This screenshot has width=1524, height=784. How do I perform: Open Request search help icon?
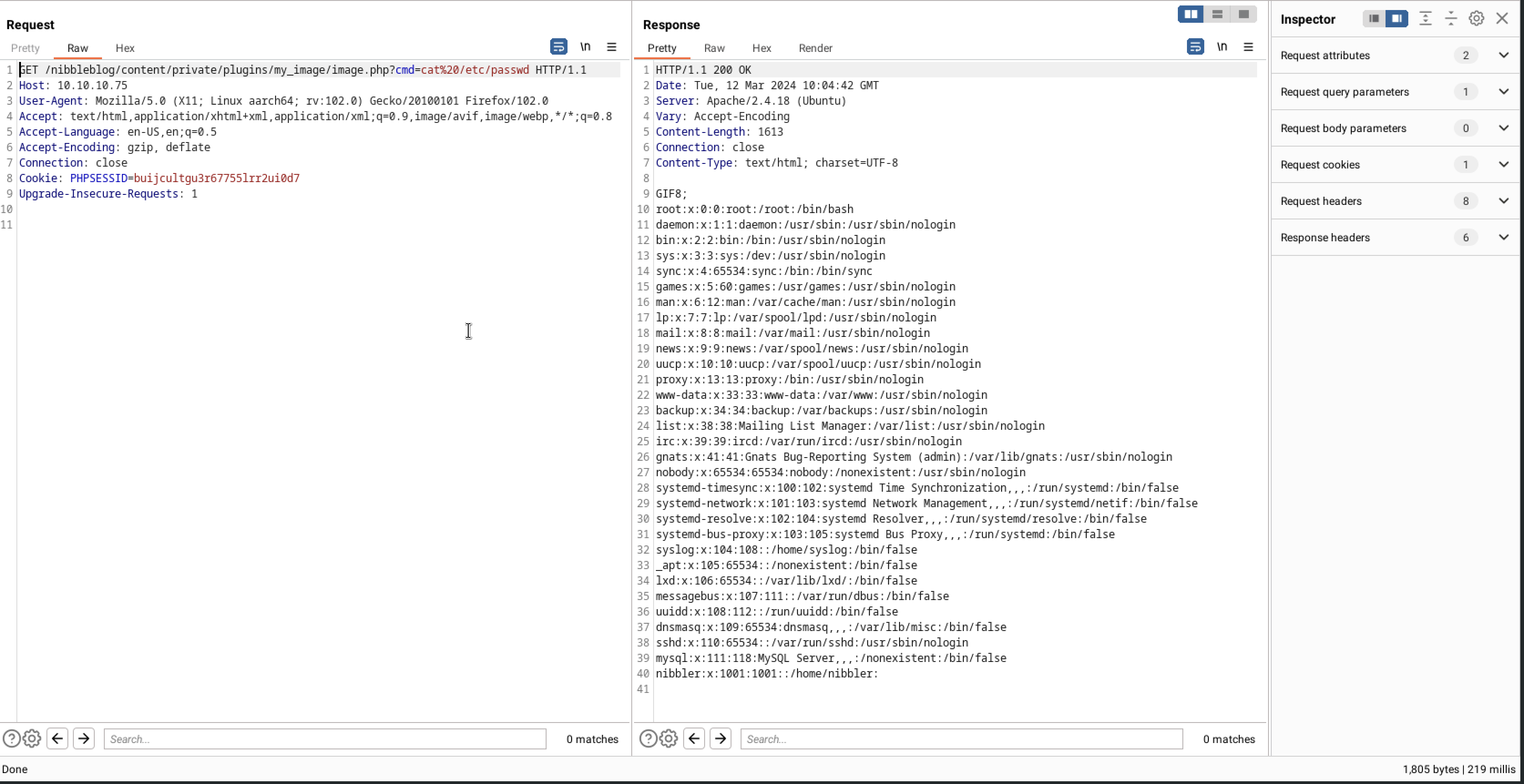click(11, 738)
